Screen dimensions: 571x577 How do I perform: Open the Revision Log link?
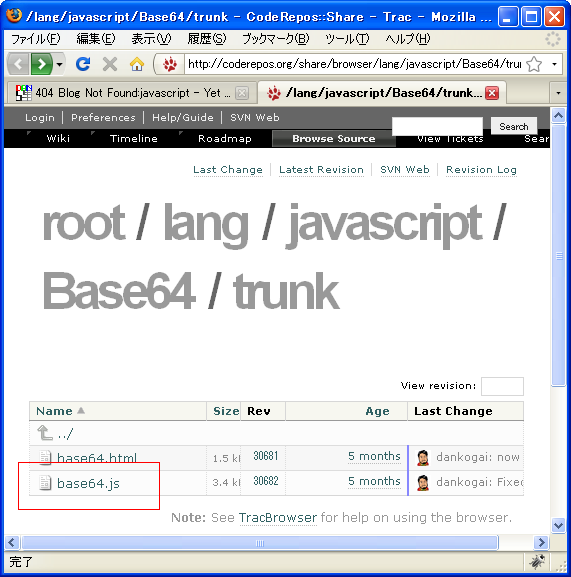(x=481, y=170)
